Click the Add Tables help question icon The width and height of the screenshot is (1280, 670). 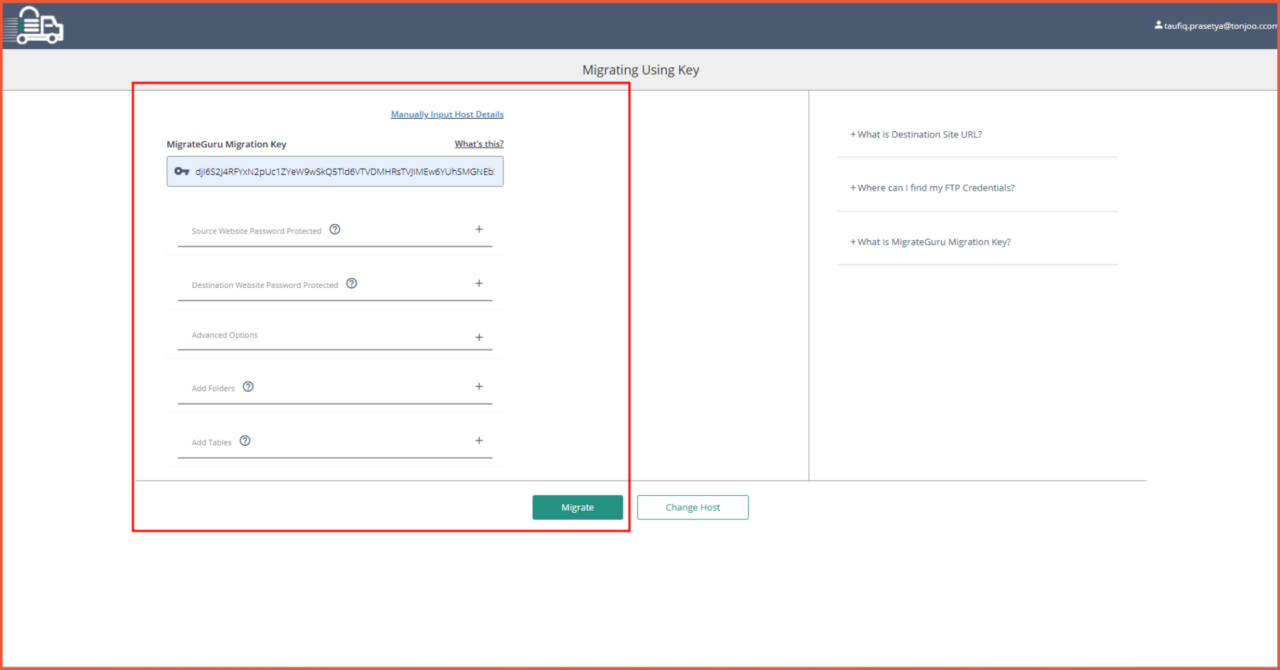pyautogui.click(x=245, y=440)
